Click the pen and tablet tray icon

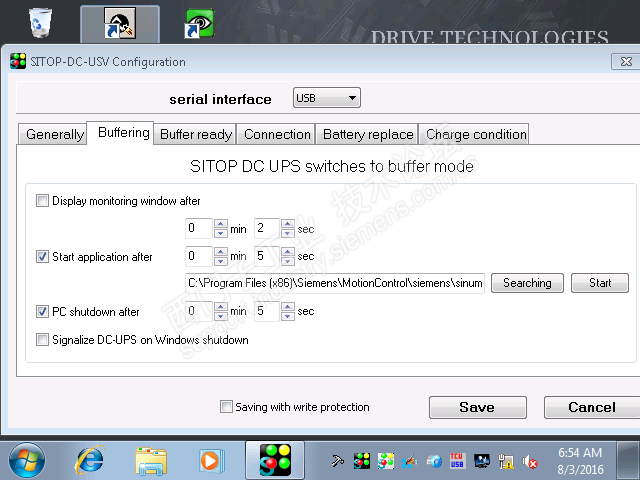[x=409, y=461]
